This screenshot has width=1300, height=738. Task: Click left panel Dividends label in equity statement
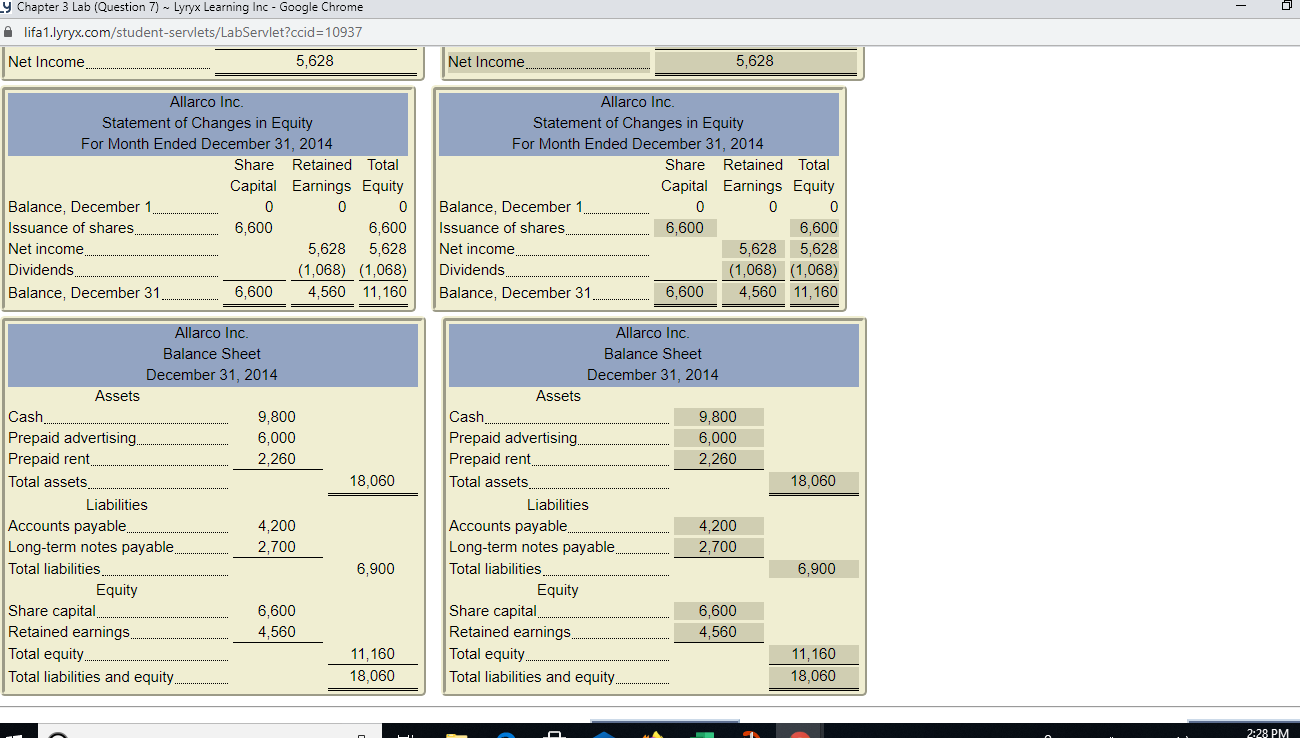[x=41, y=270]
